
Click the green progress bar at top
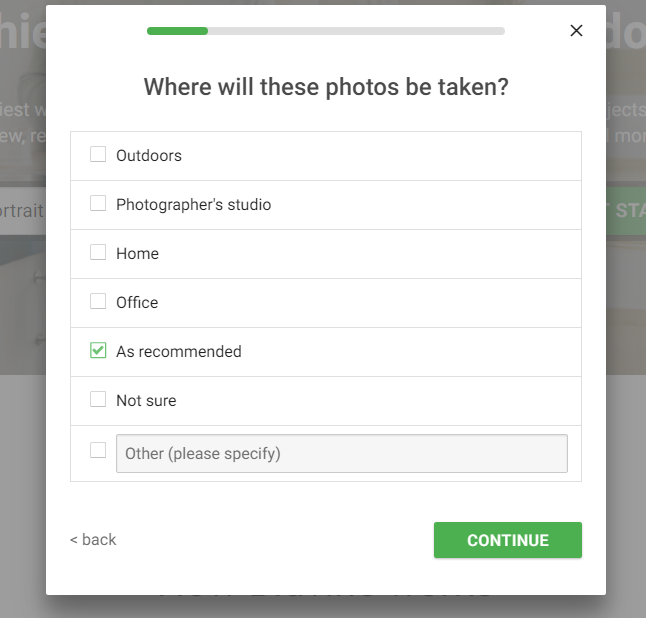[178, 31]
